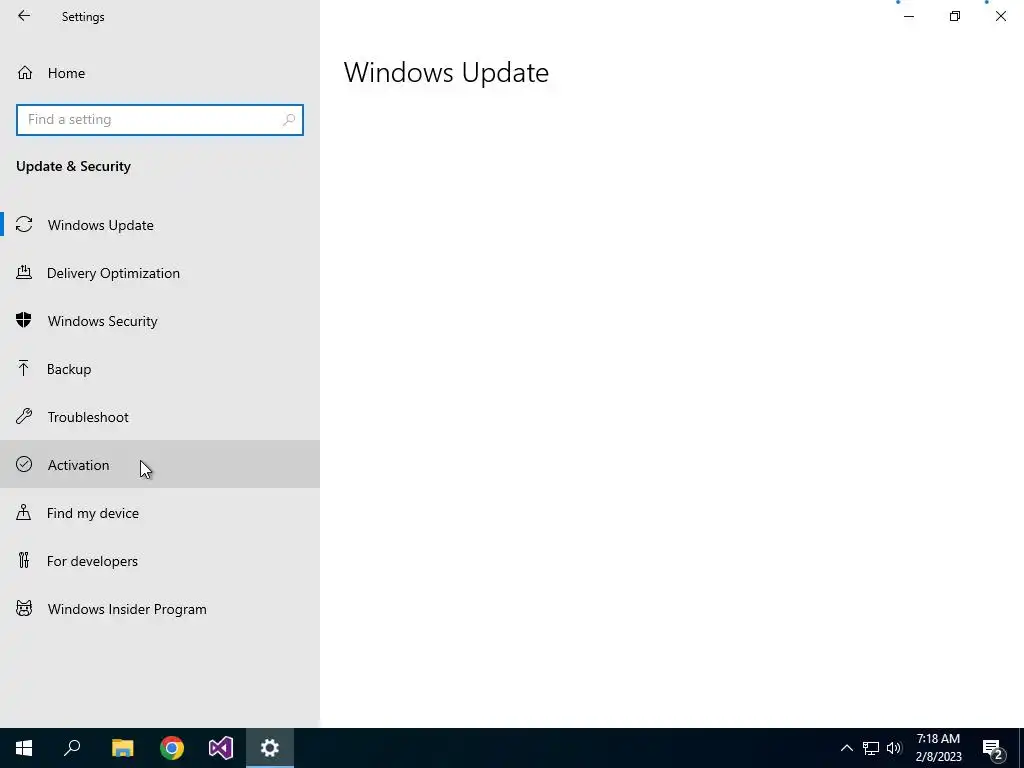The height and width of the screenshot is (768, 1024).
Task: Click the Settings gear on the taskbar
Action: tap(270, 748)
